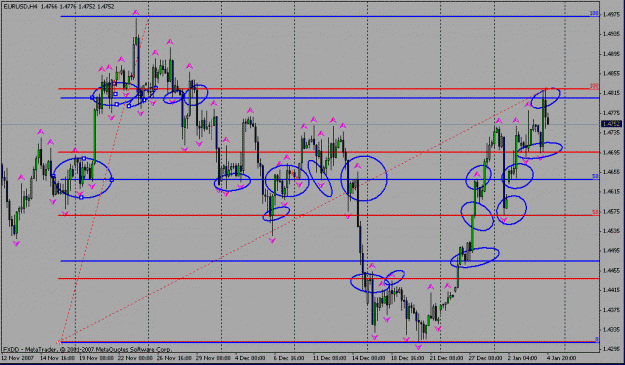Click the EURUSD,H4 chart title text
The height and width of the screenshot is (365, 625).
(19, 7)
